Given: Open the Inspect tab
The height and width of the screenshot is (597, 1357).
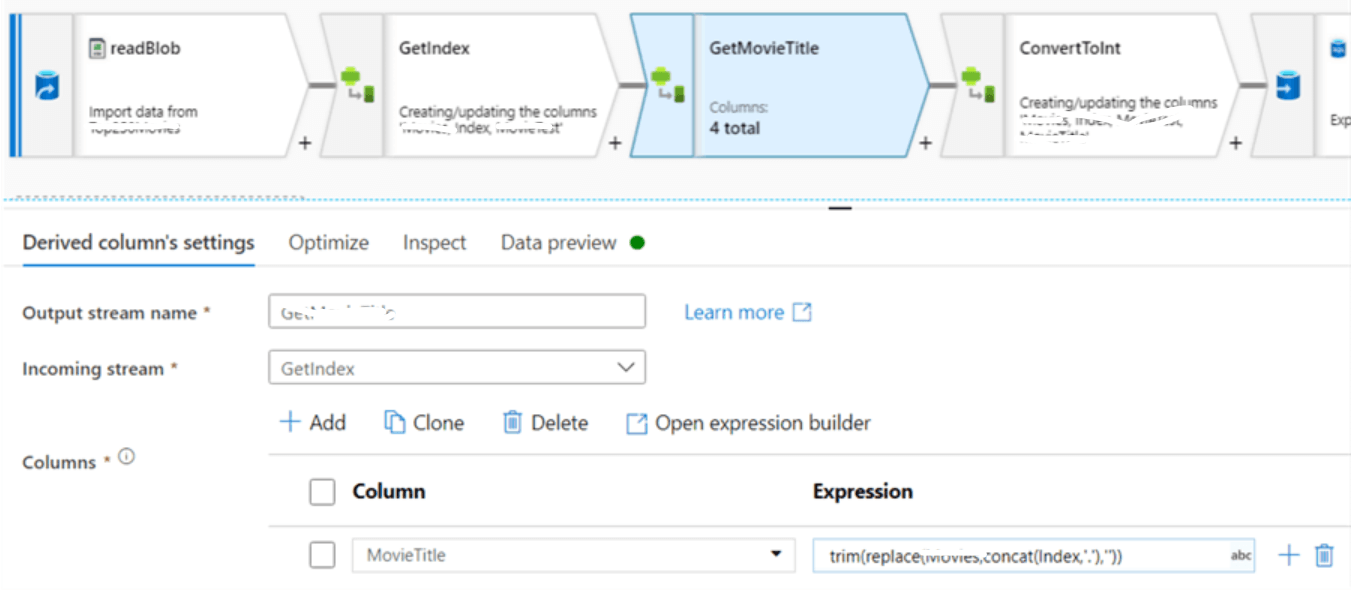Looking at the screenshot, I should point(434,242).
